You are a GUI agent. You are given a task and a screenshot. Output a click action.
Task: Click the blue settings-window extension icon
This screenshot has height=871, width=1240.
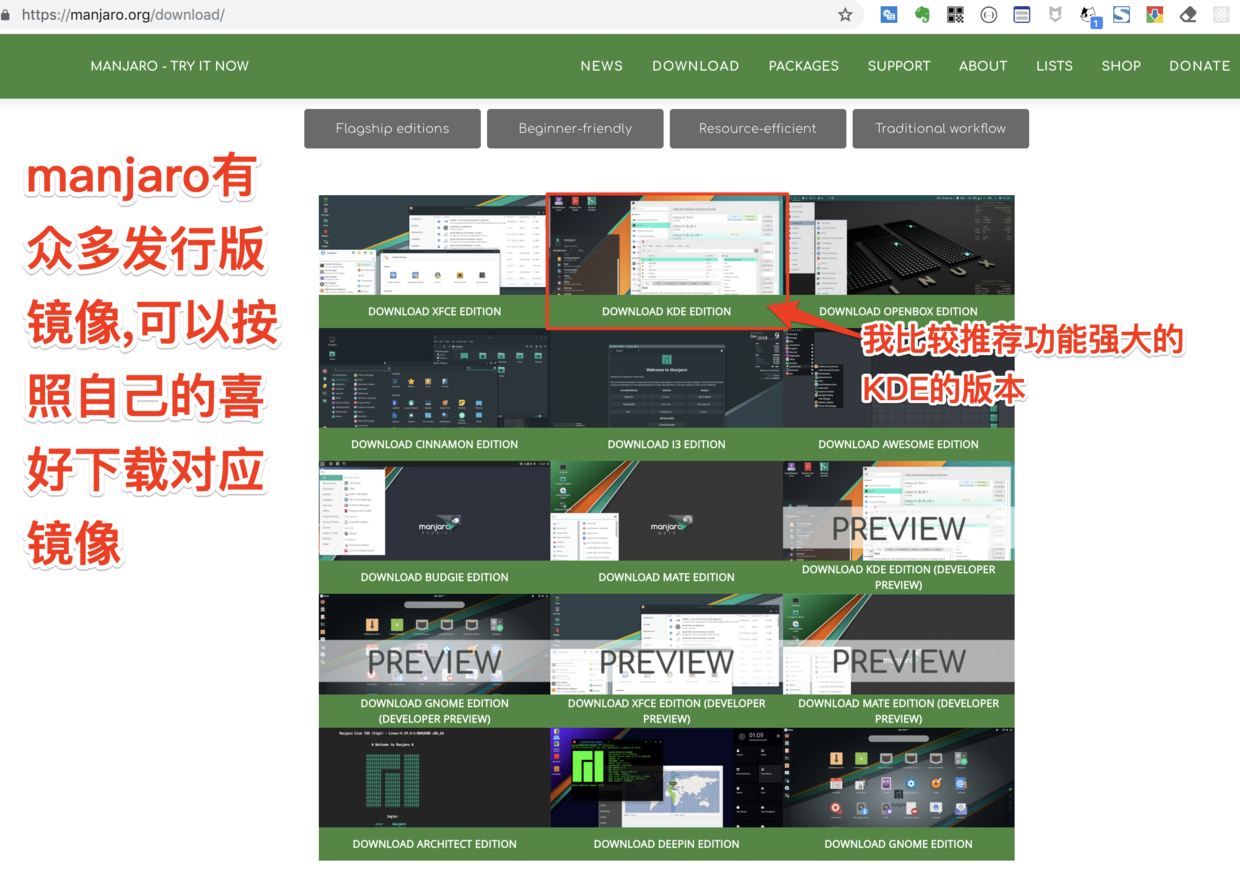click(889, 15)
